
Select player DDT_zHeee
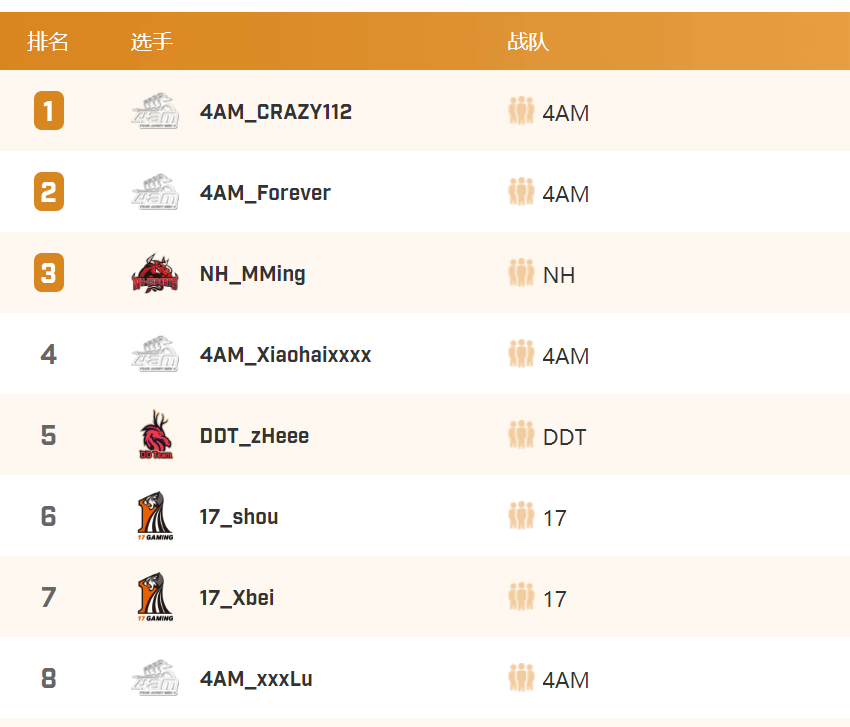click(x=254, y=436)
